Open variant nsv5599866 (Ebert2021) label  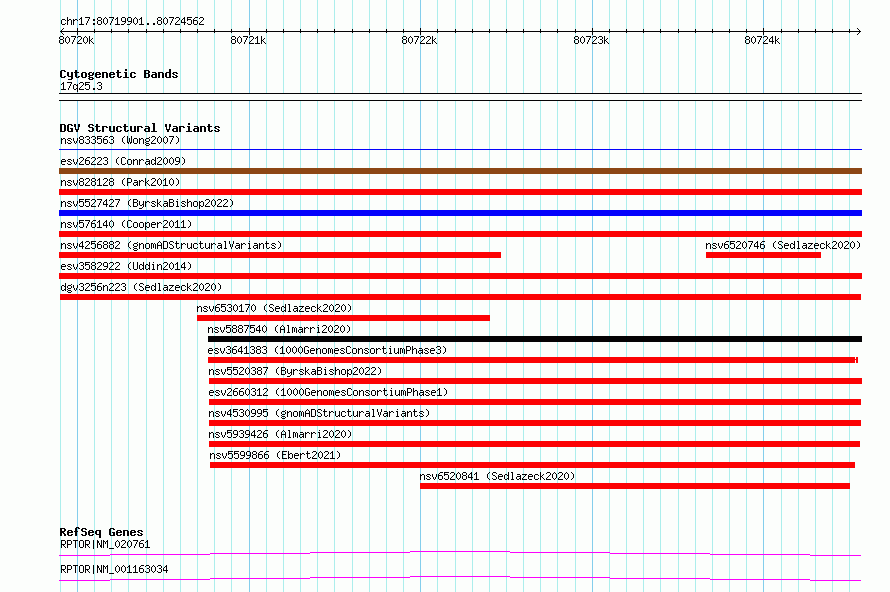[x=275, y=455]
